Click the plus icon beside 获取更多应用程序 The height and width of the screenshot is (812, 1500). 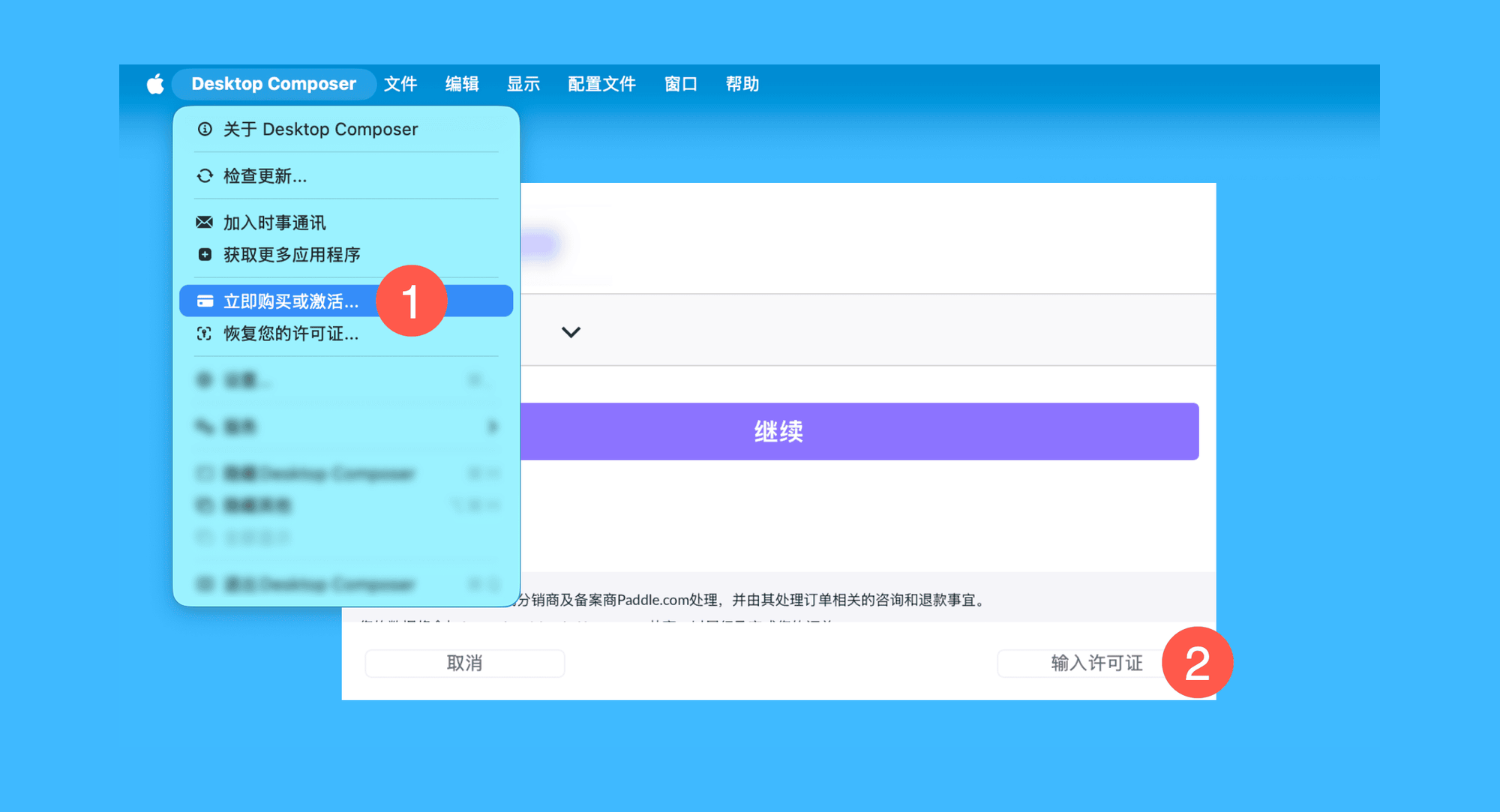[205, 255]
